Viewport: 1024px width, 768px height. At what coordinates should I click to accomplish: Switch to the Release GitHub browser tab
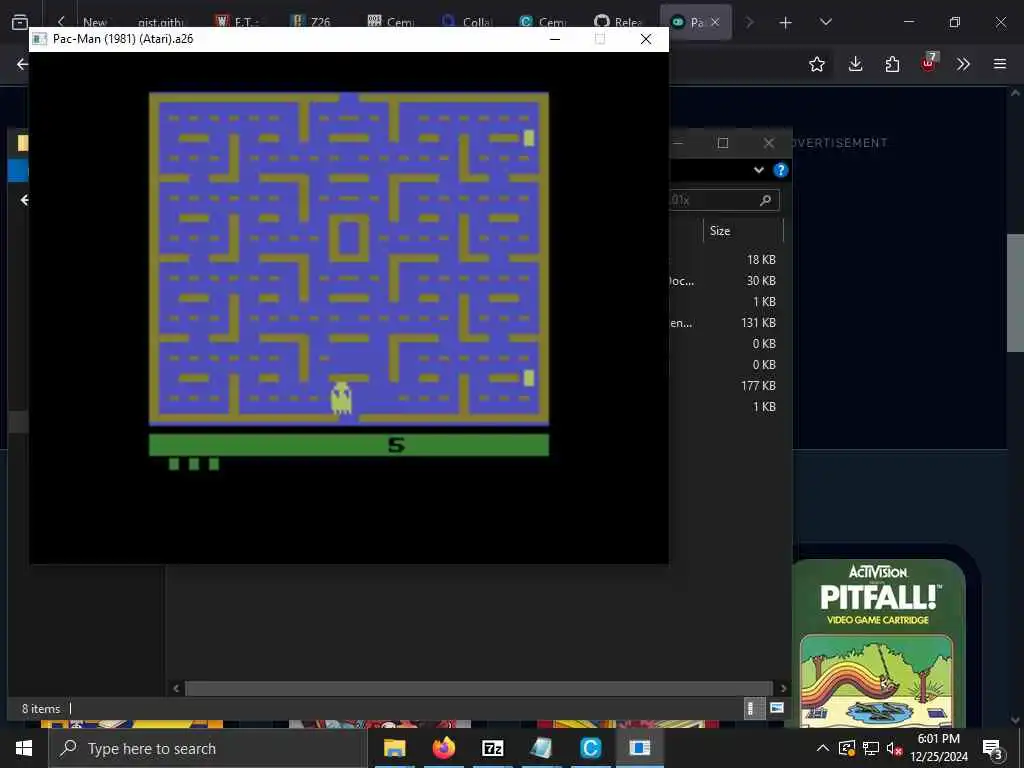pos(618,22)
